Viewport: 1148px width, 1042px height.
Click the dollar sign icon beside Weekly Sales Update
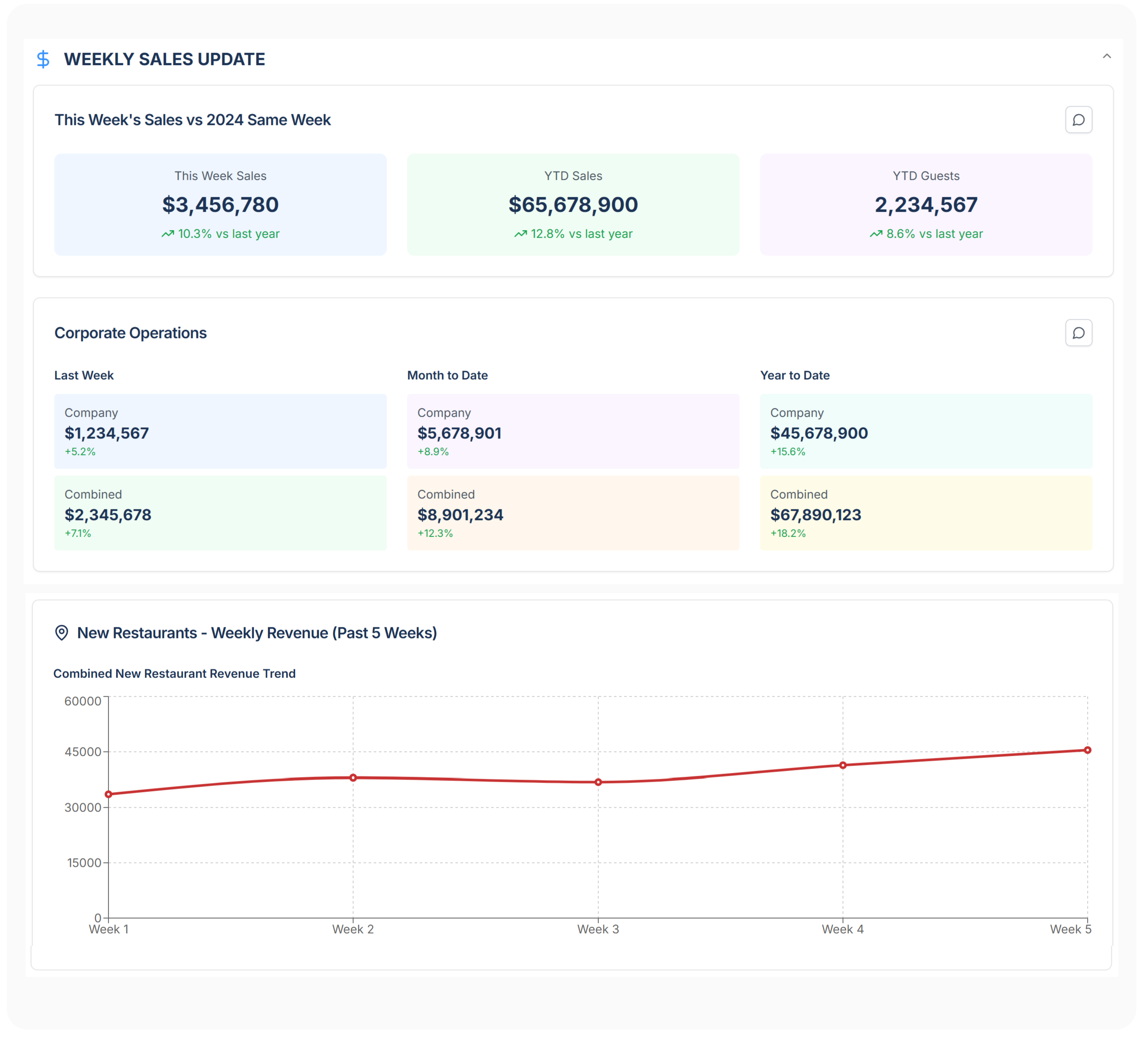(43, 59)
